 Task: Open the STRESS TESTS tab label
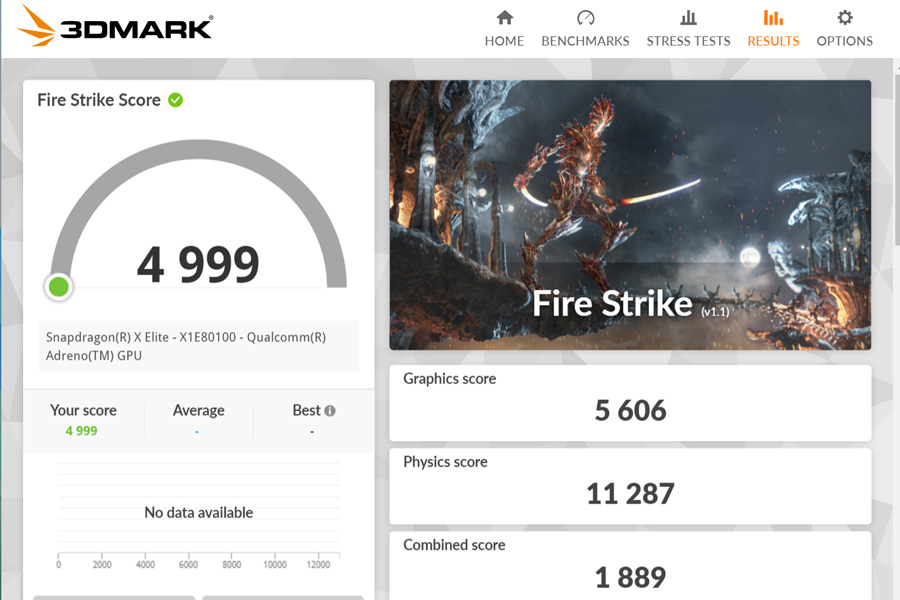click(688, 41)
